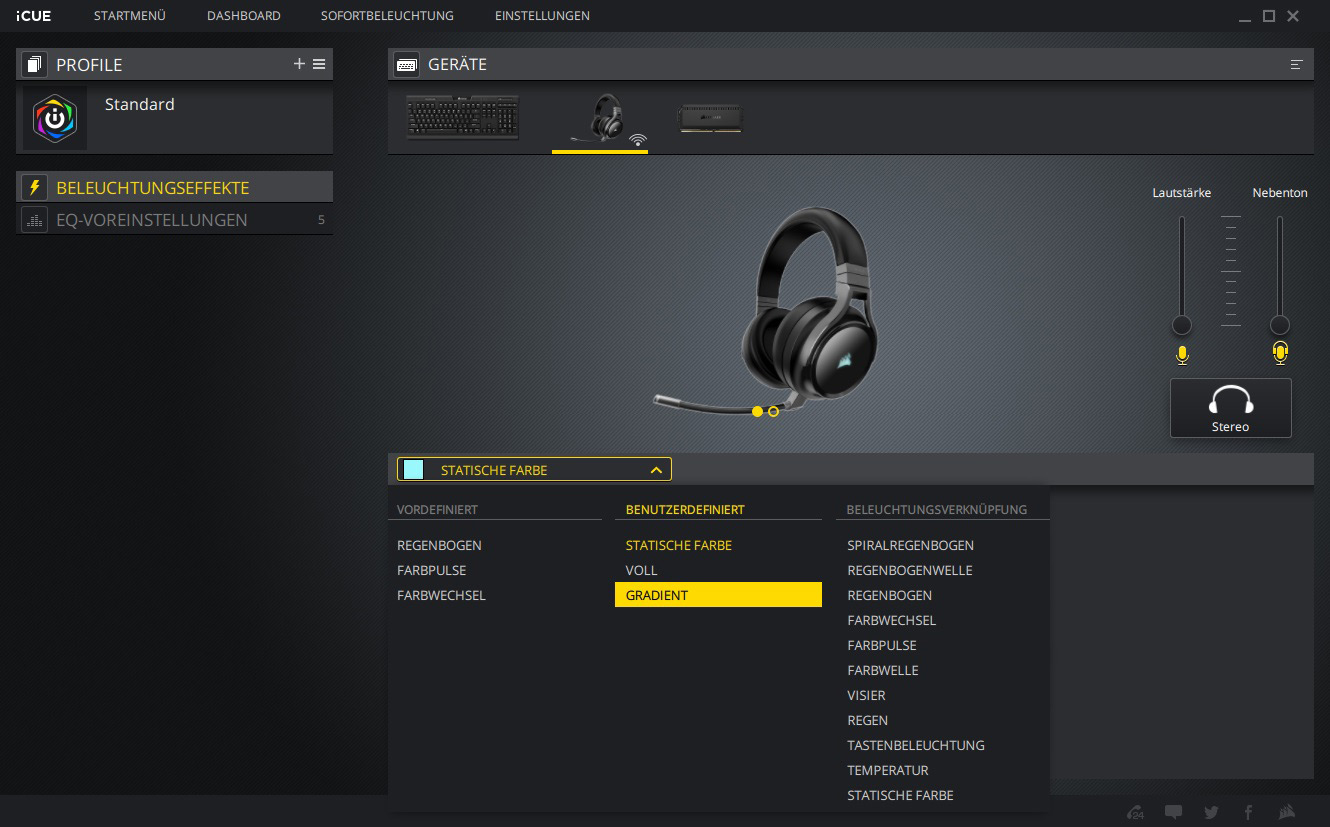Image resolution: width=1330 pixels, height=827 pixels.
Task: Select the RAM memory module device
Action: tap(710, 118)
